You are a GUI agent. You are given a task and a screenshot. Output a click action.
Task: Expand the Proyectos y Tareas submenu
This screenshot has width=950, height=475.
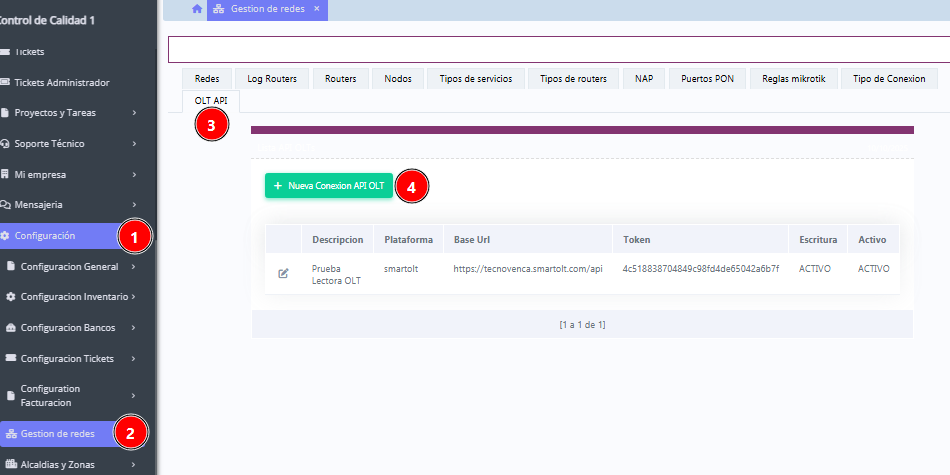134,113
